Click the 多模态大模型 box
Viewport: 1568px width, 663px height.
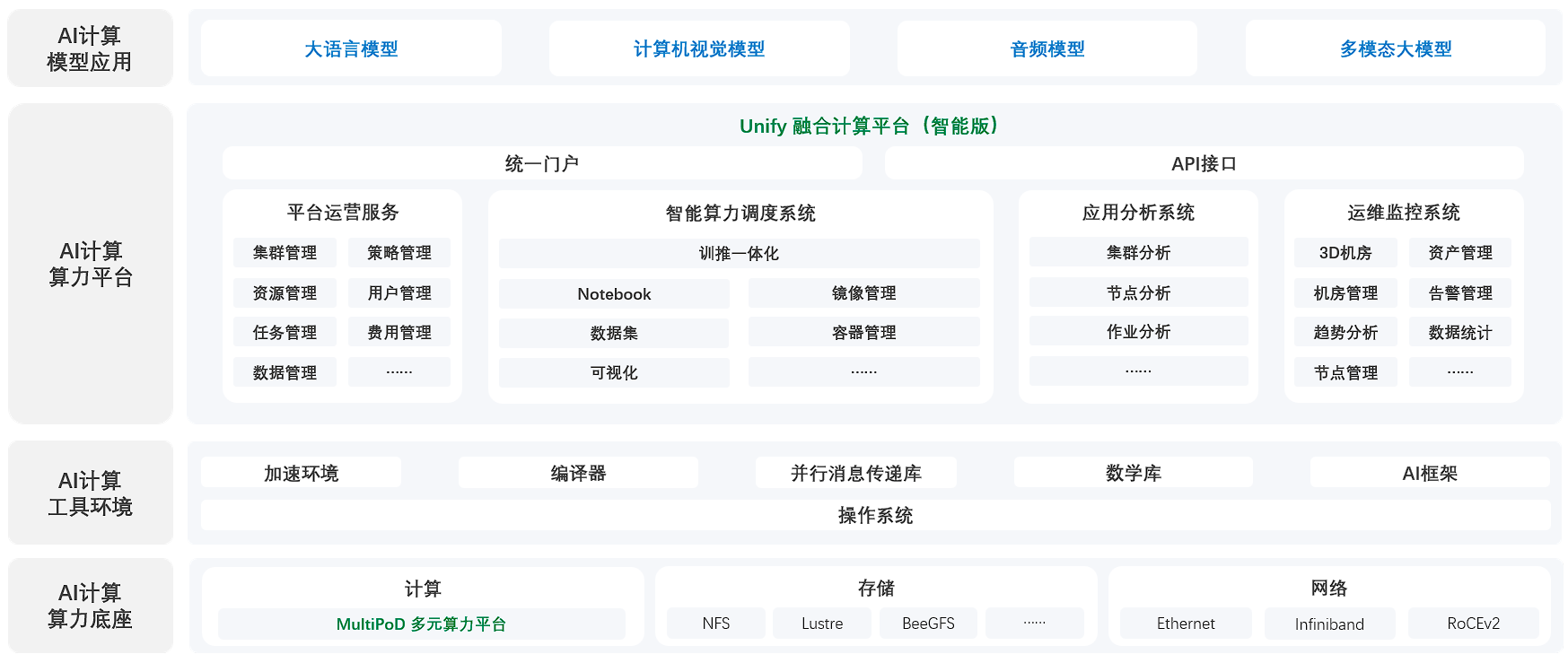click(x=1396, y=48)
